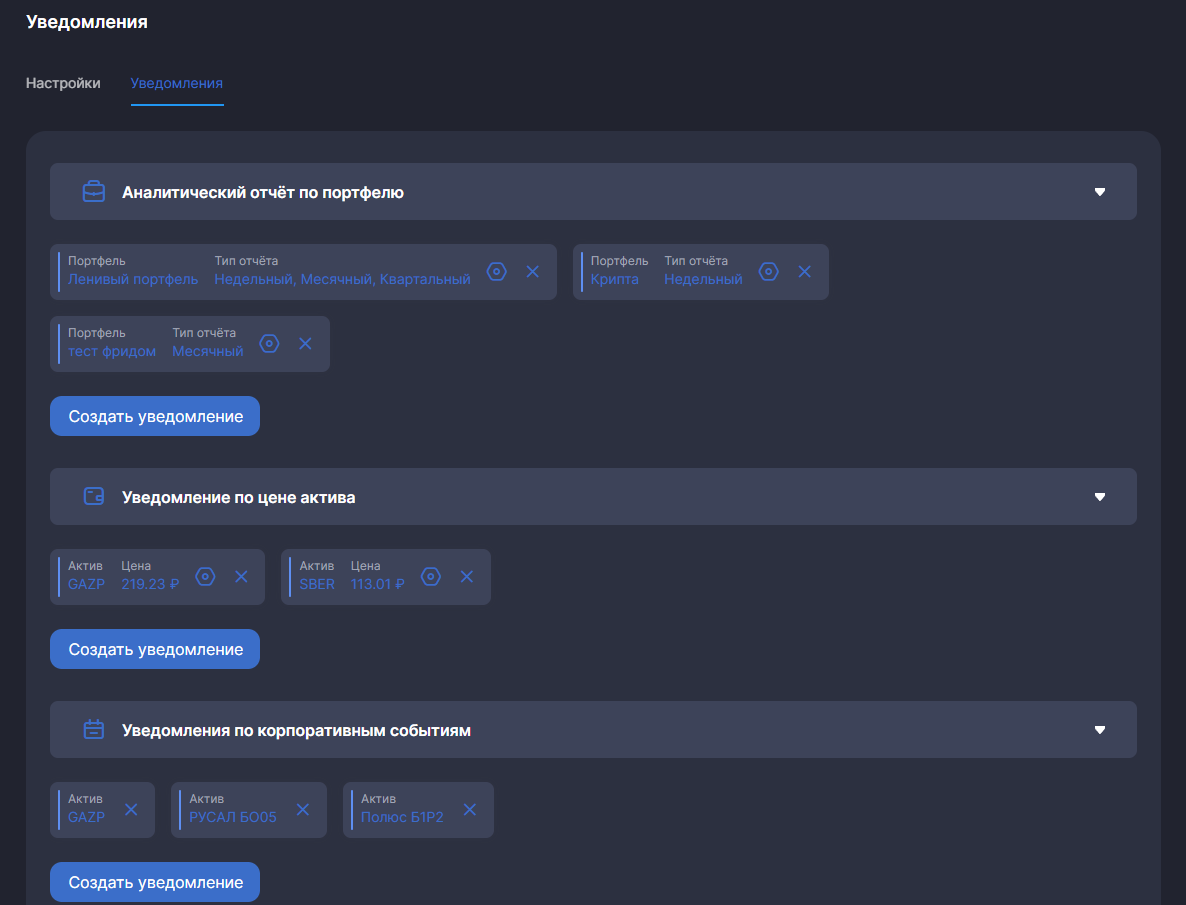The image size is (1186, 905).
Task: Select the Уведомления tab
Action: point(177,83)
